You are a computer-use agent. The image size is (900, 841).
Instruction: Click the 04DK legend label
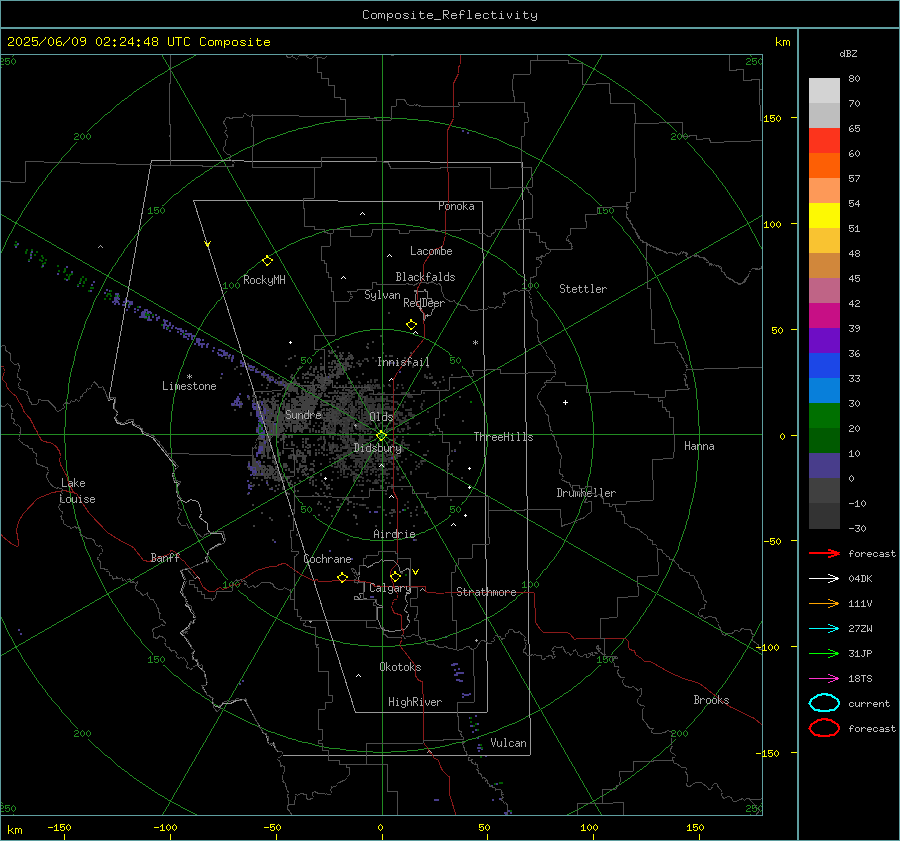coord(860,579)
